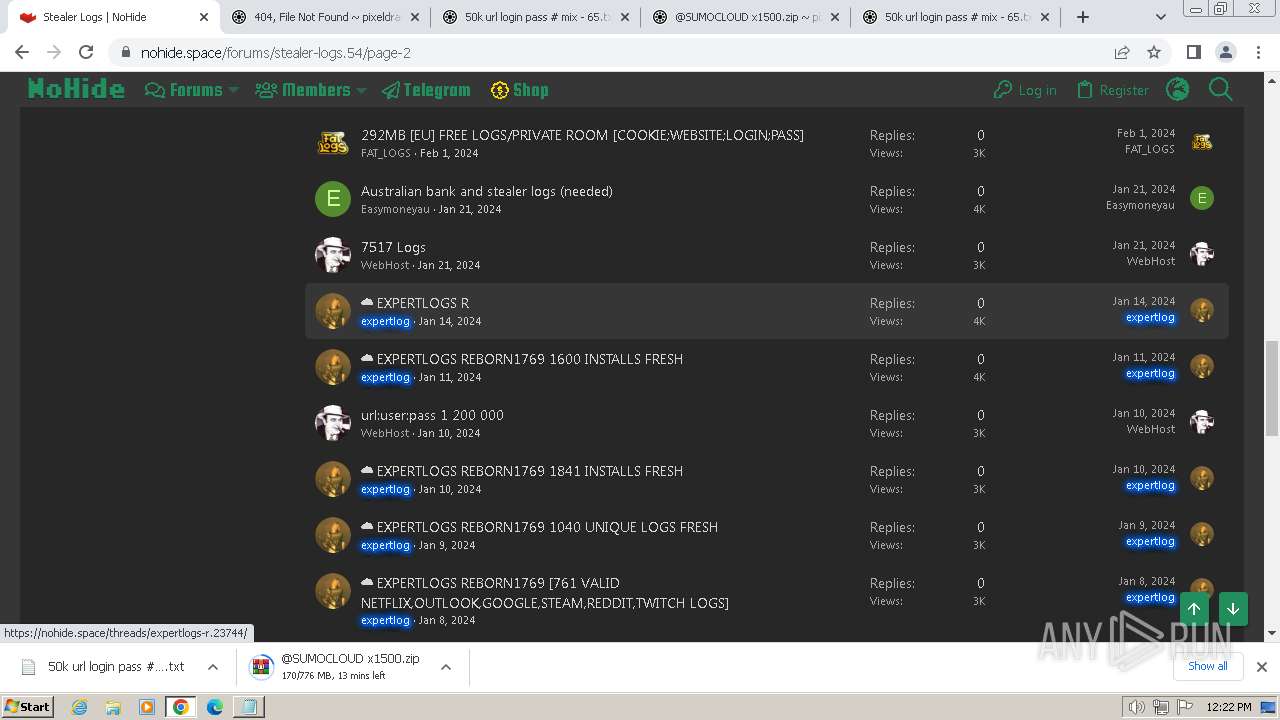Image resolution: width=1280 pixels, height=720 pixels.
Task: Click last post date Jan 21, 2024 by Easymoneyau
Action: 1143,189
